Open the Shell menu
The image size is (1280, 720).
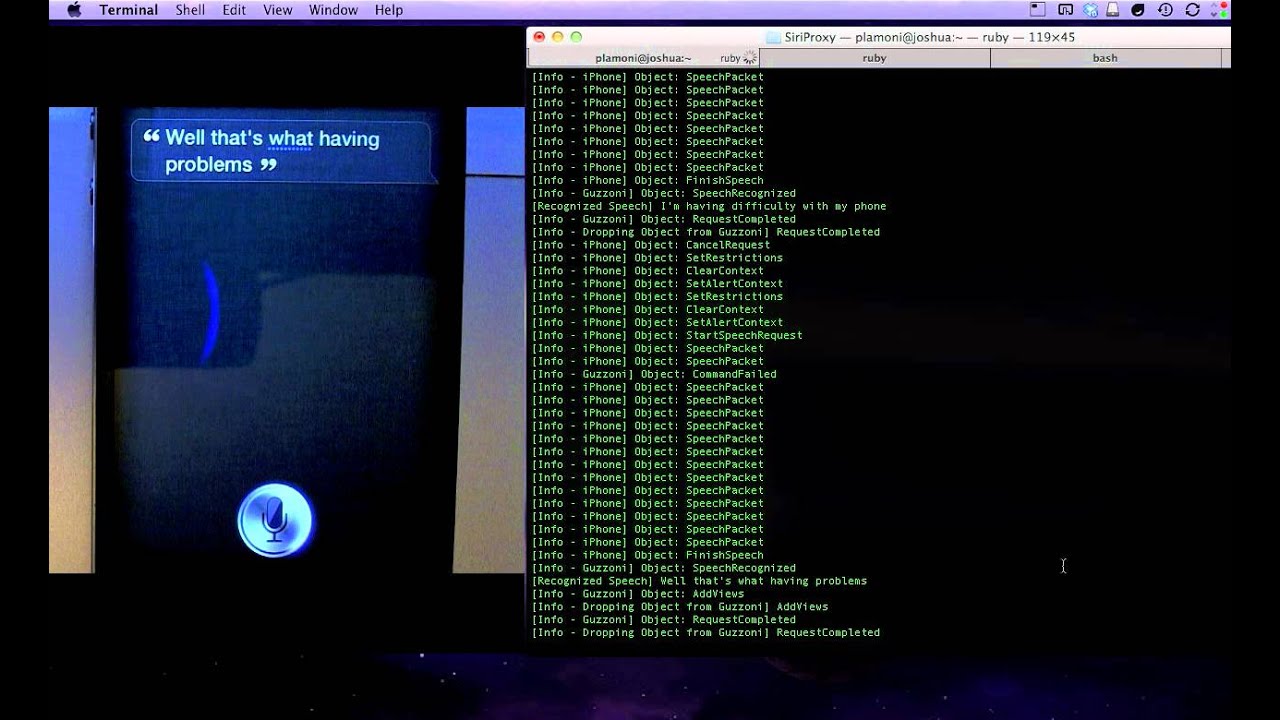point(190,10)
